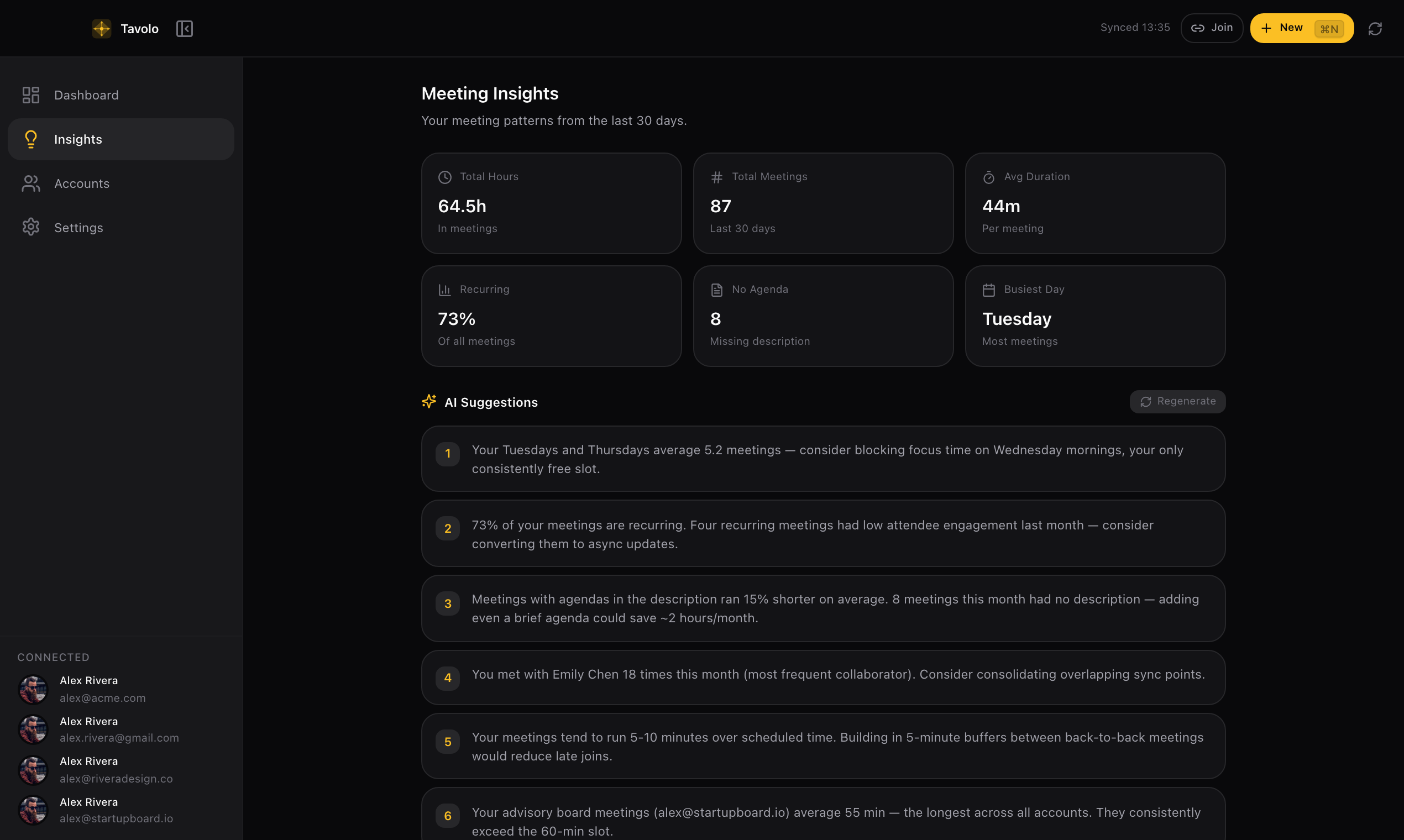Viewport: 1404px width, 840px height.
Task: Switch to Dashboard in the sidebar
Action: (x=86, y=95)
